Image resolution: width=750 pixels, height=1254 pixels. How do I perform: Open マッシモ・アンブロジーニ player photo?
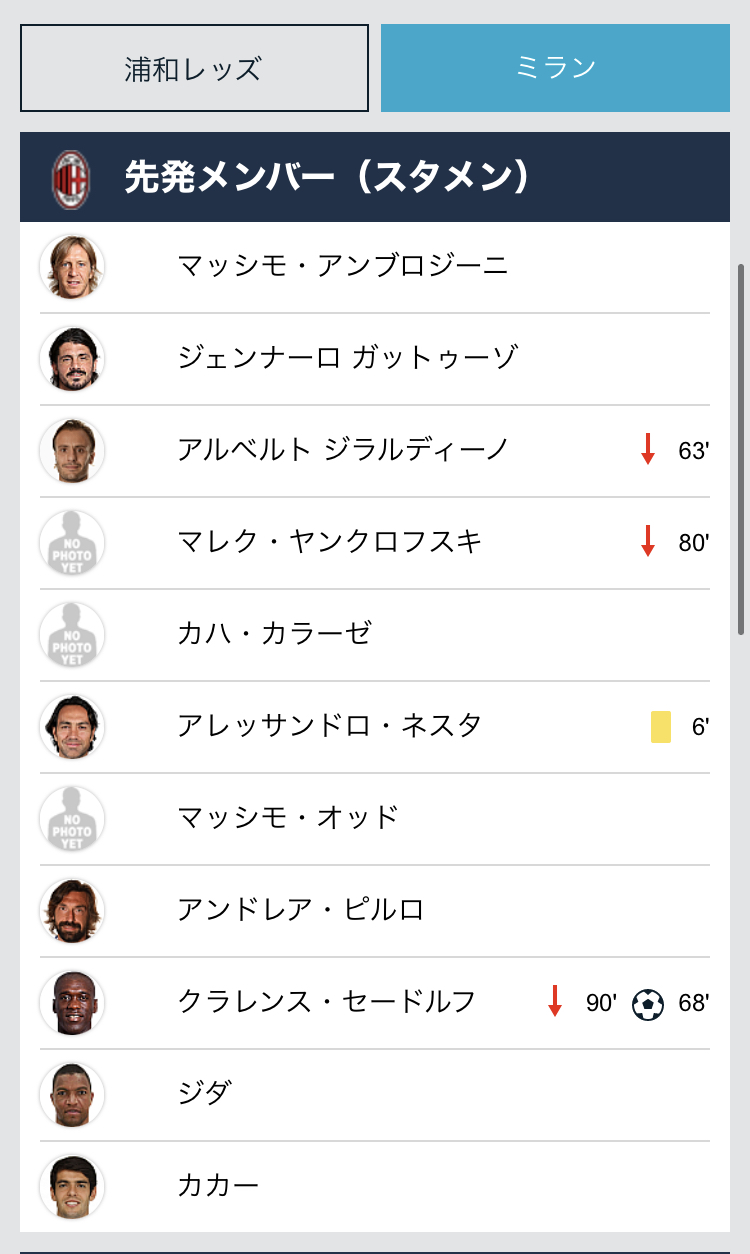pyautogui.click(x=72, y=267)
